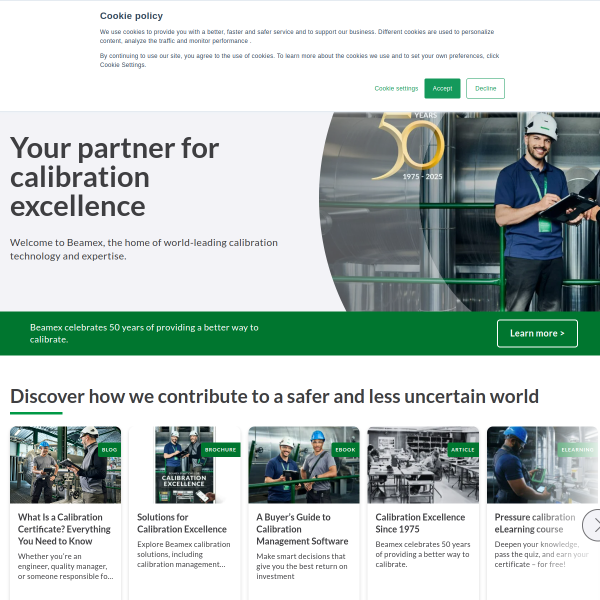Click the BROCHURE tag label

(220, 450)
